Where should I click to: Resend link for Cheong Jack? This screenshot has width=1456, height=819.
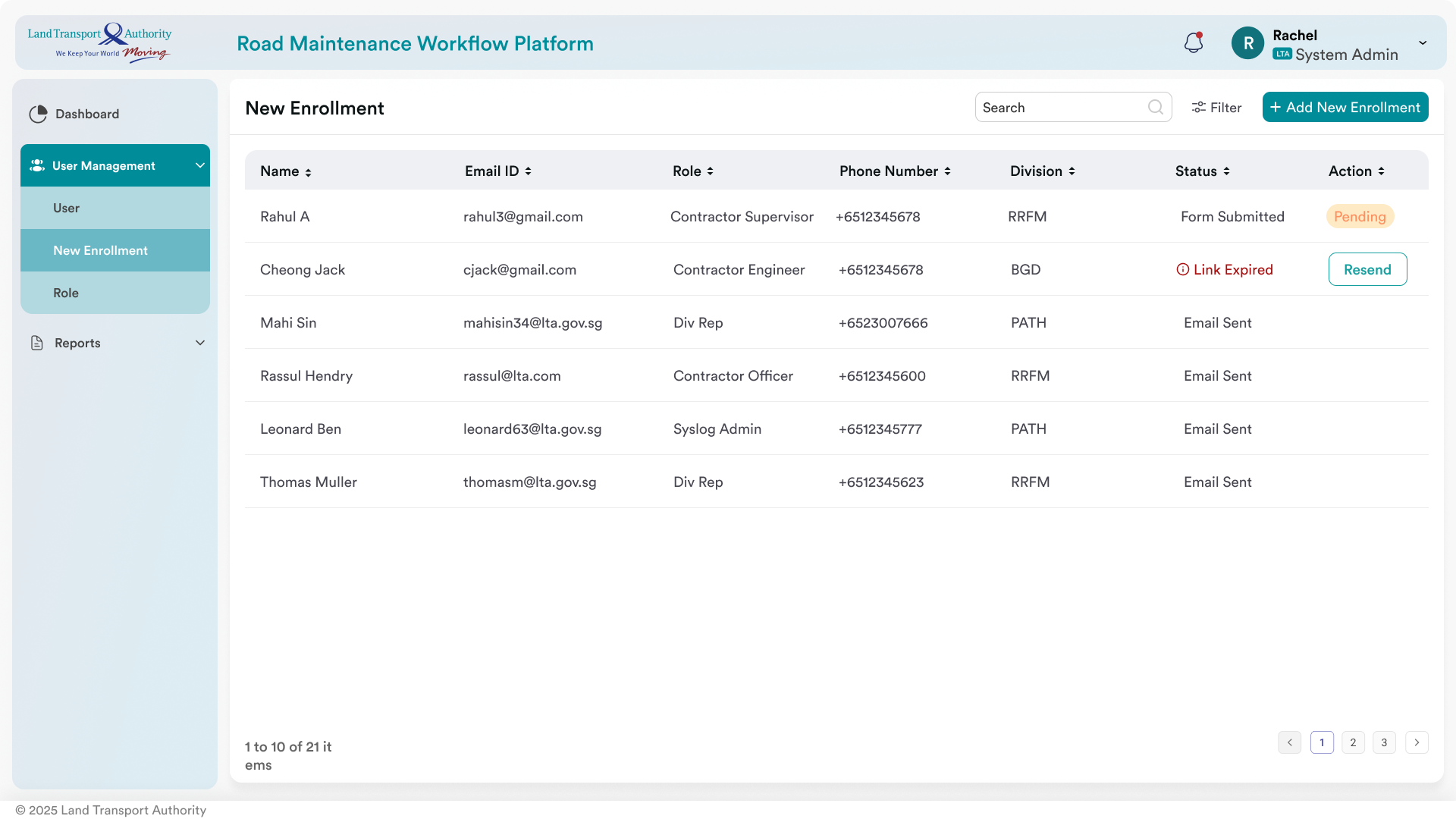click(1367, 269)
